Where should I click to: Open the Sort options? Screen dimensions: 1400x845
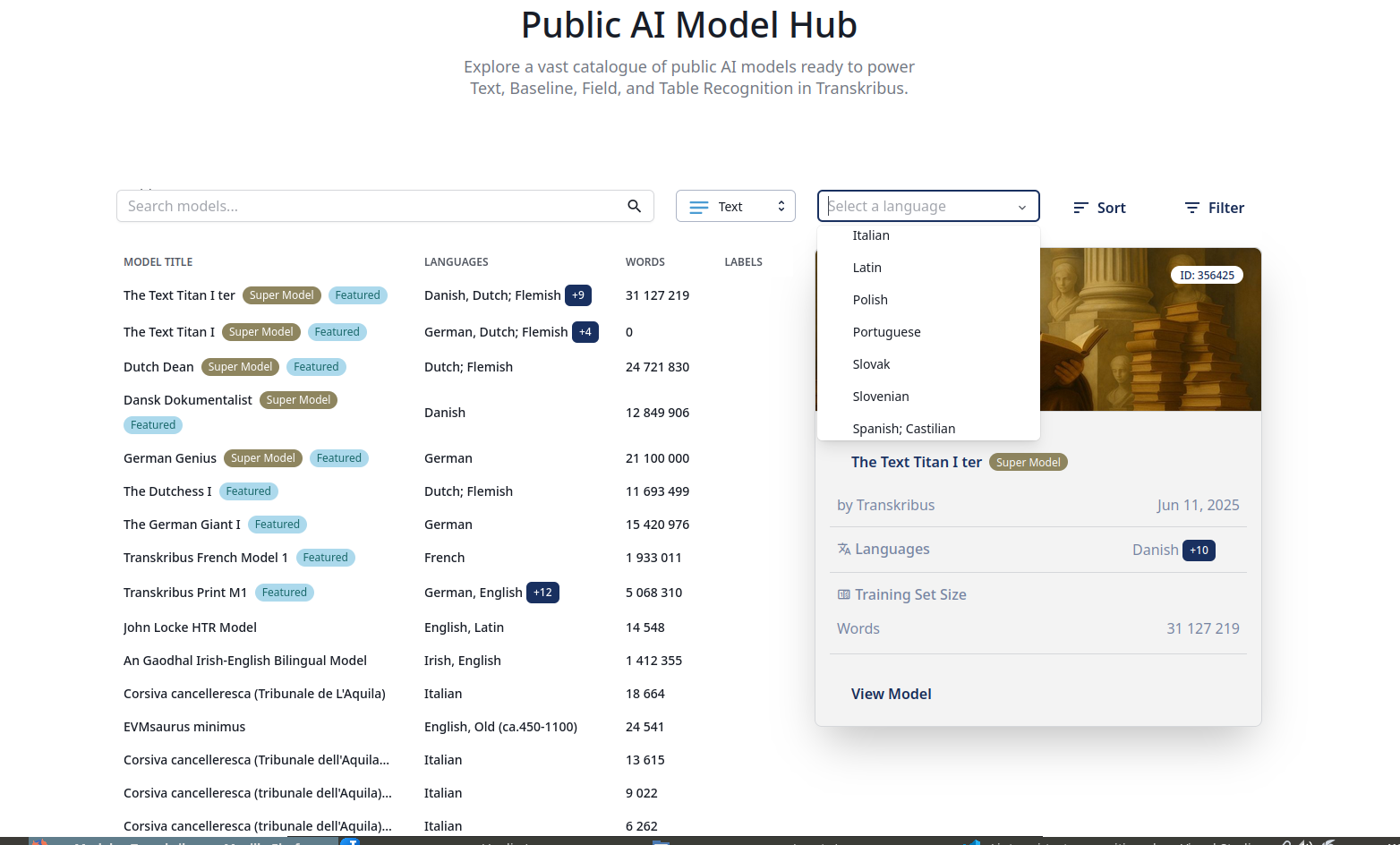pyautogui.click(x=1099, y=208)
